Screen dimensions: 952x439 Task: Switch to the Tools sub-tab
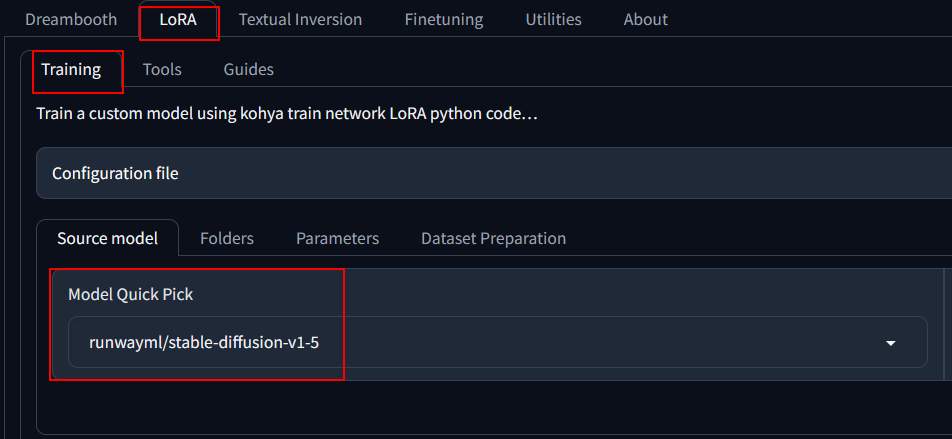[162, 69]
